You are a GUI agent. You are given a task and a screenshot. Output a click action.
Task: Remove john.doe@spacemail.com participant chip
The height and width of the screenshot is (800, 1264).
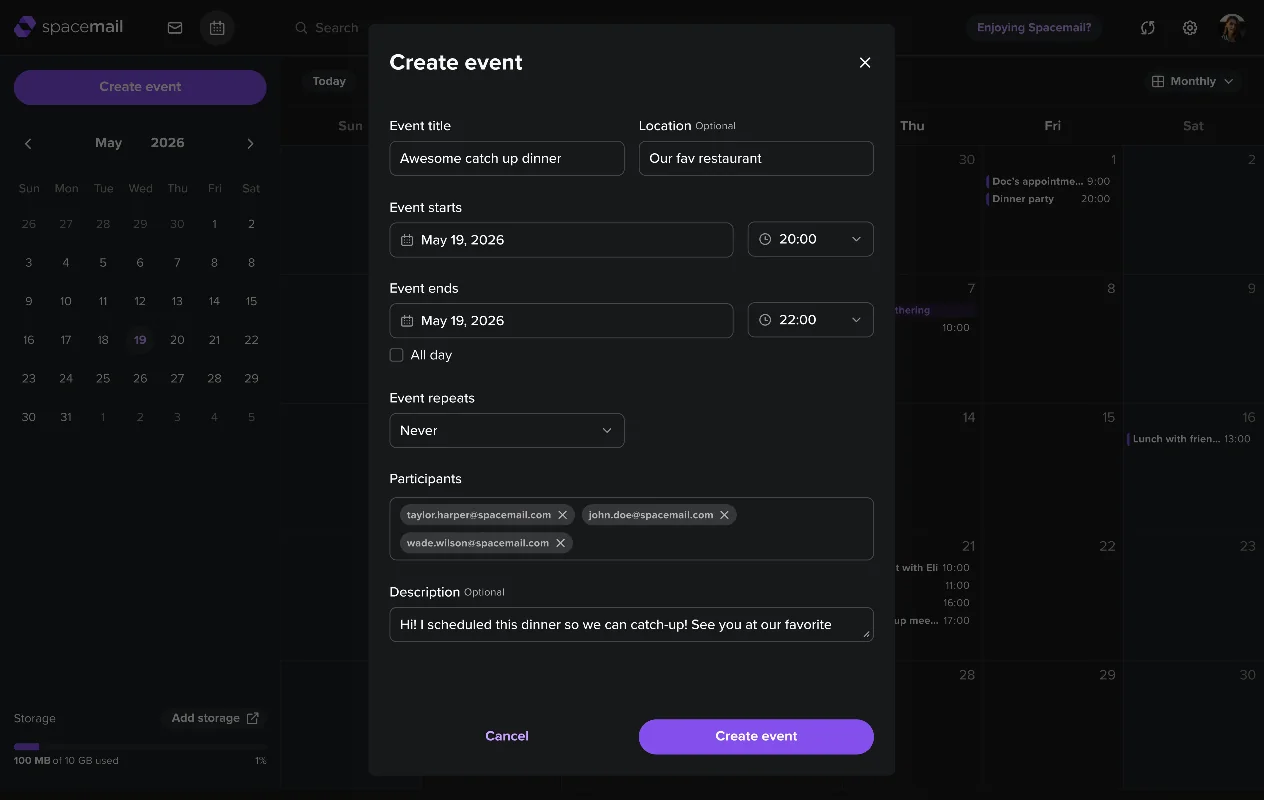click(725, 515)
